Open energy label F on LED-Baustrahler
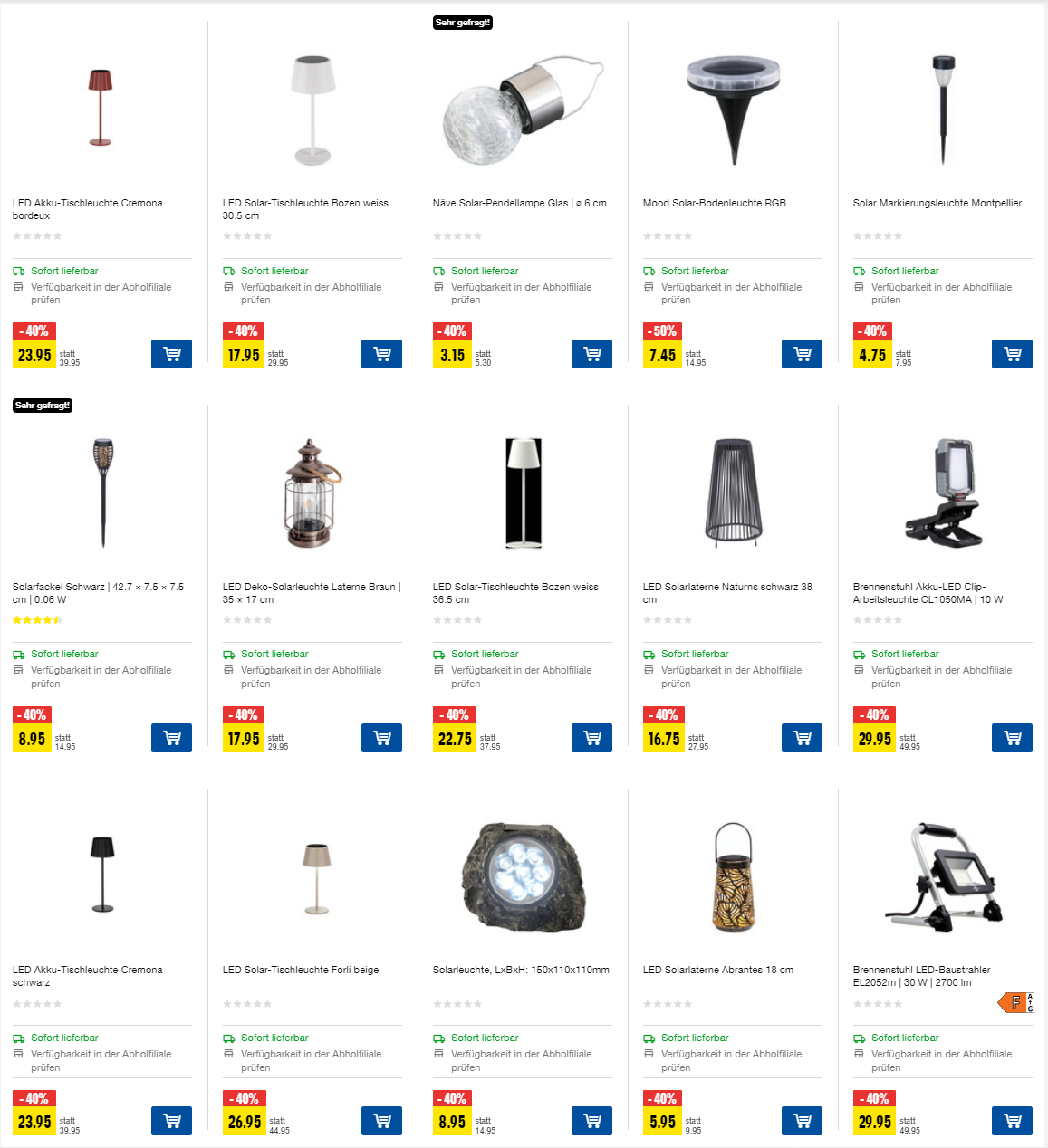 (1015, 1002)
